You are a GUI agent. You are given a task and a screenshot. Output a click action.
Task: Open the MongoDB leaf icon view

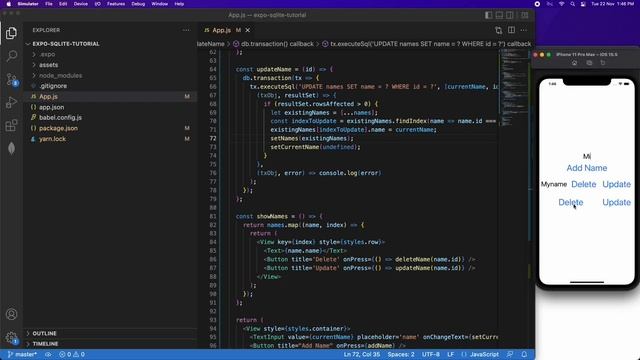coord(11,148)
